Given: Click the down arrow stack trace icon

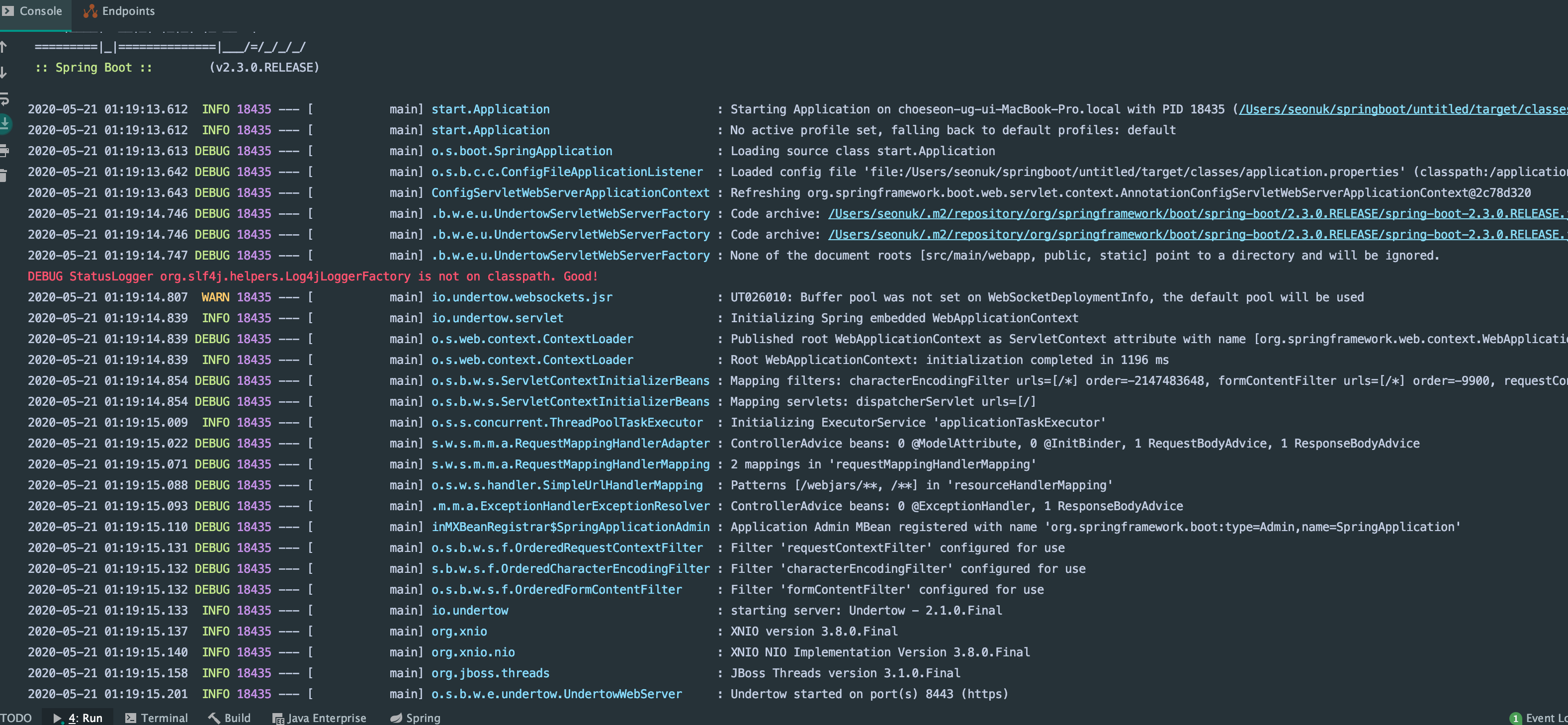Looking at the screenshot, I should click(x=3, y=73).
